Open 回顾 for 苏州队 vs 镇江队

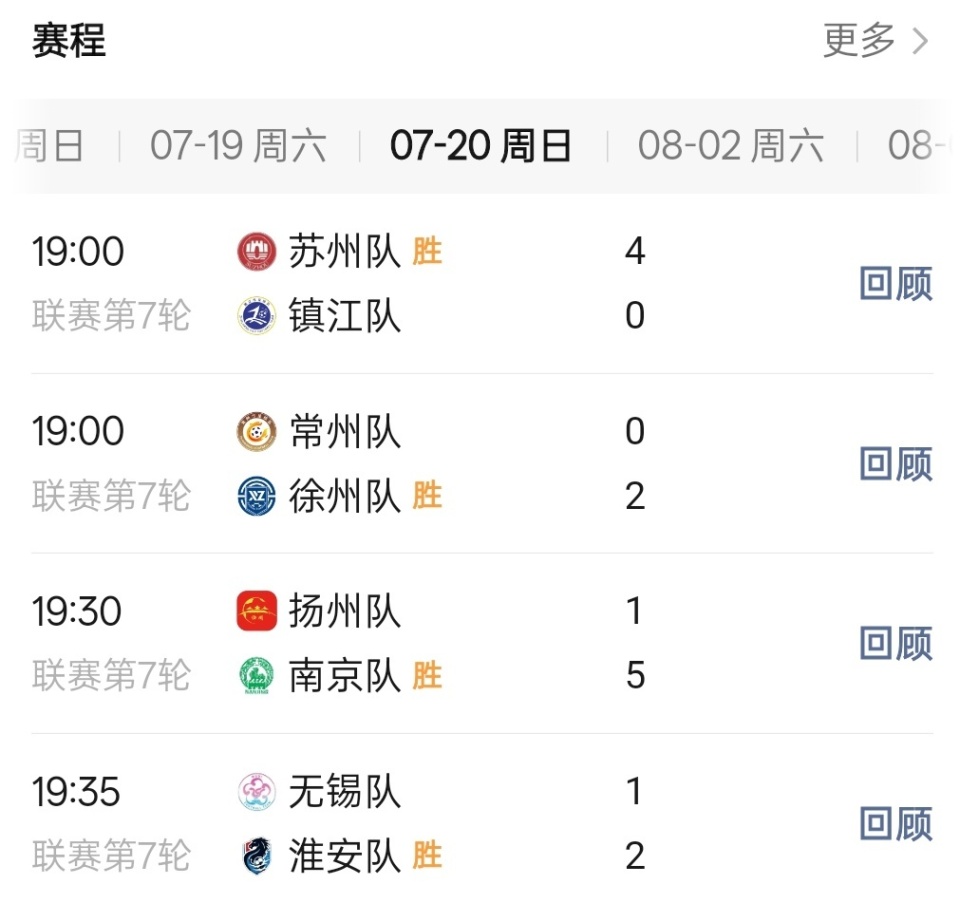coord(896,283)
